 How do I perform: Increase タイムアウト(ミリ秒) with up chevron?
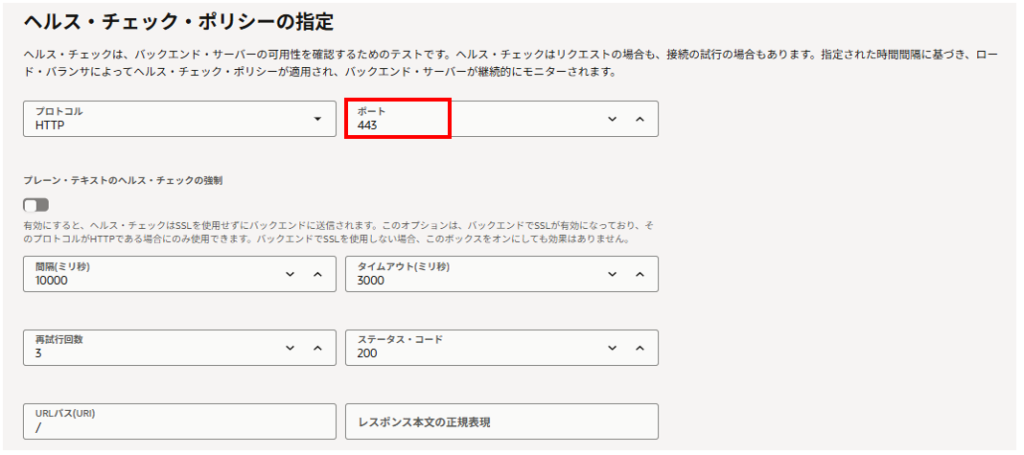pyautogui.click(x=640, y=274)
